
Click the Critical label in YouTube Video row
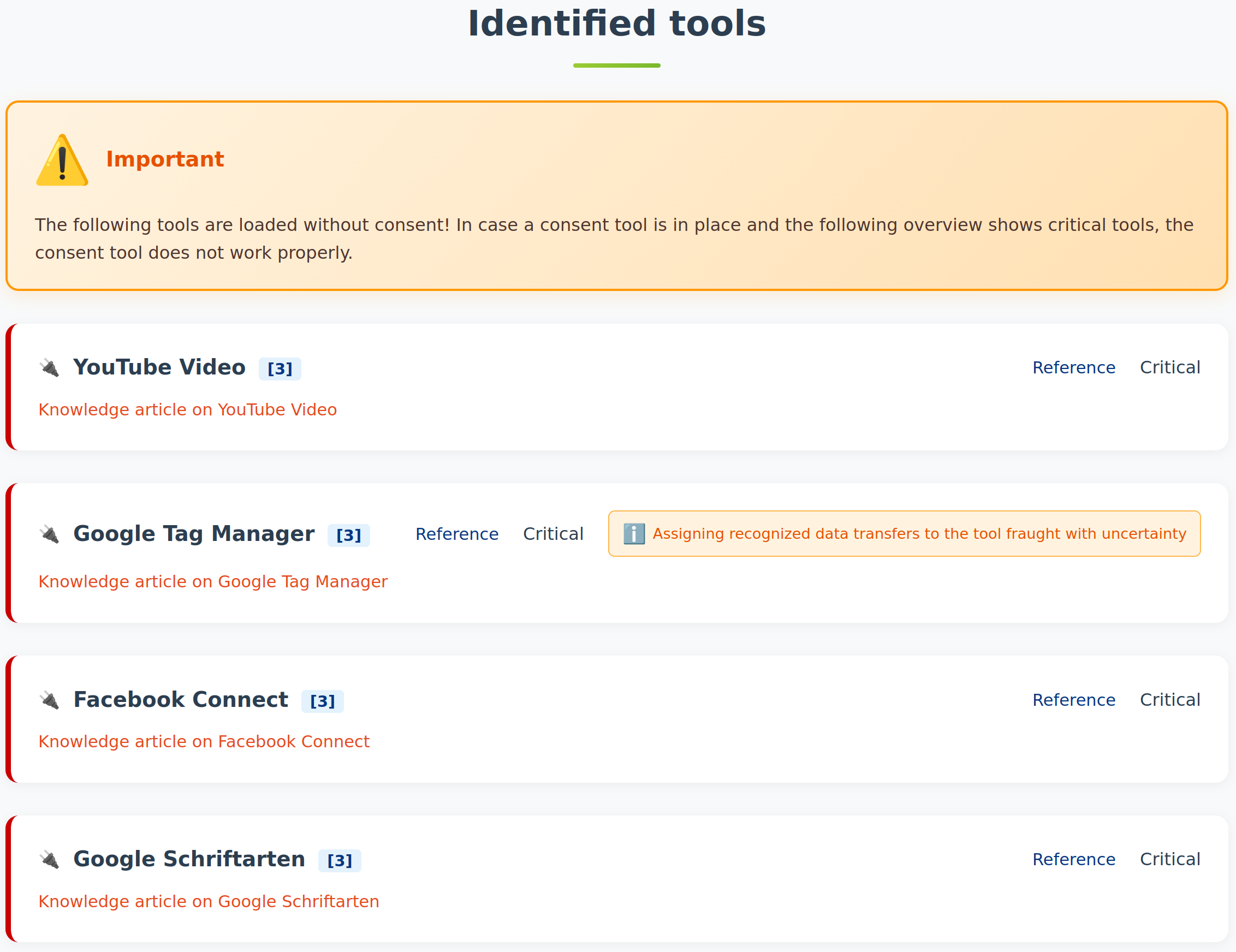[1170, 368]
